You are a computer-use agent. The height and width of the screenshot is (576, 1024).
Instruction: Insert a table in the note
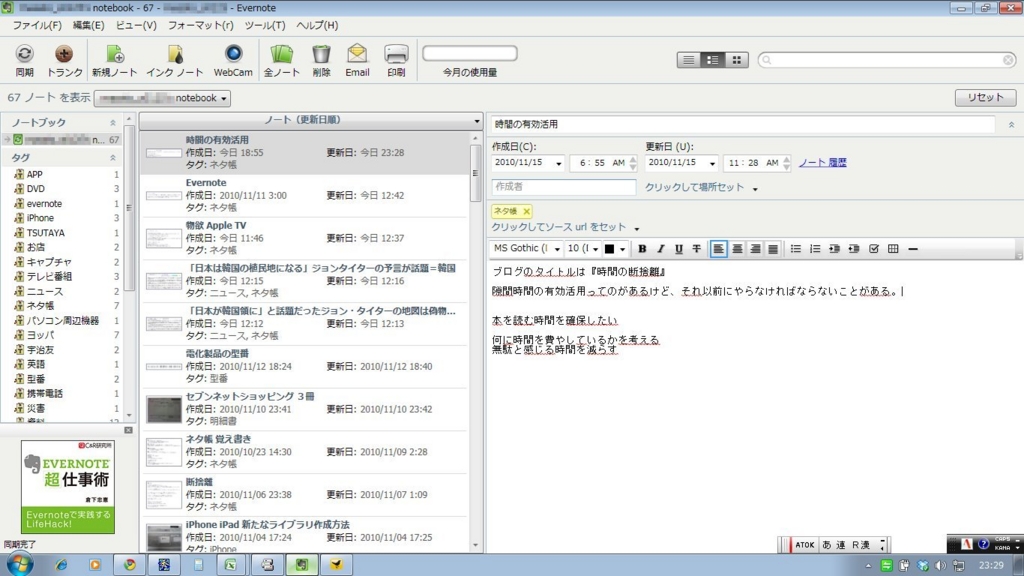[x=893, y=249]
